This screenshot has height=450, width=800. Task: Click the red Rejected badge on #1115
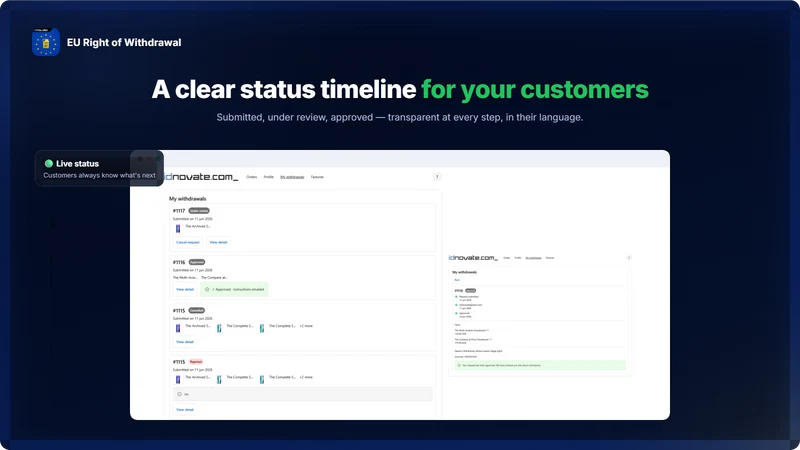pos(196,362)
